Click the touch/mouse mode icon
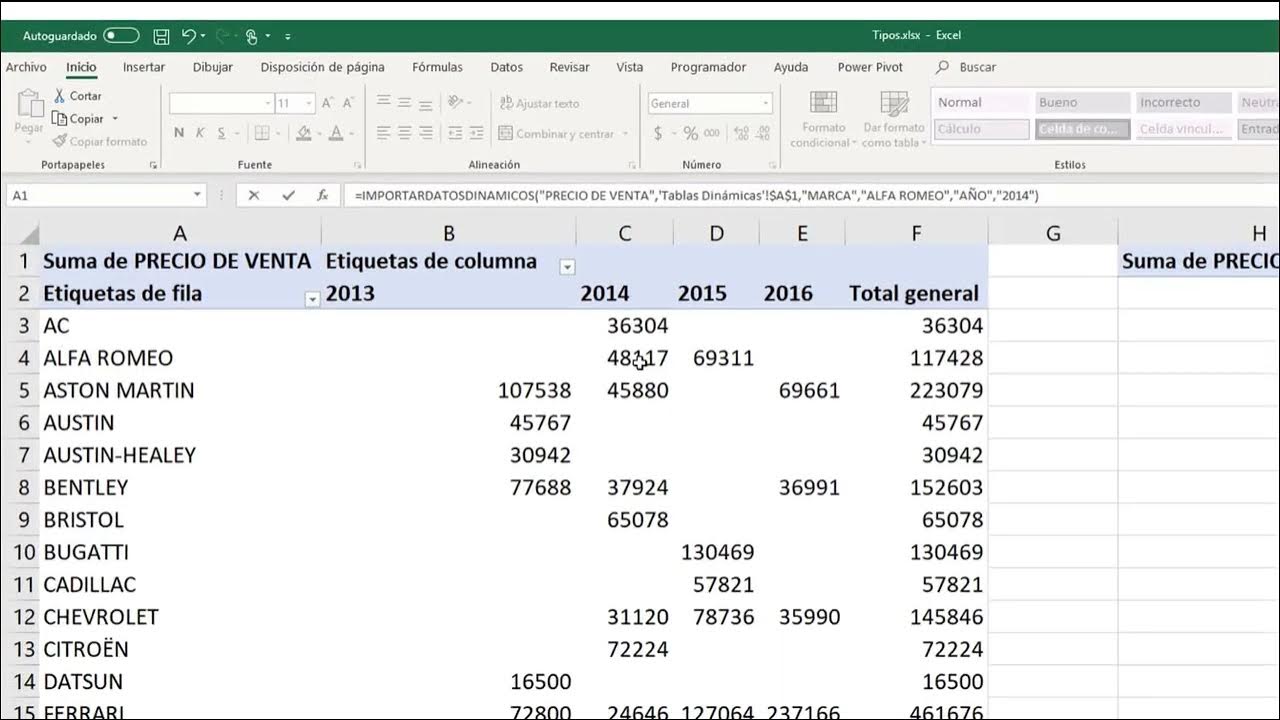The width and height of the screenshot is (1280, 720). pos(251,36)
